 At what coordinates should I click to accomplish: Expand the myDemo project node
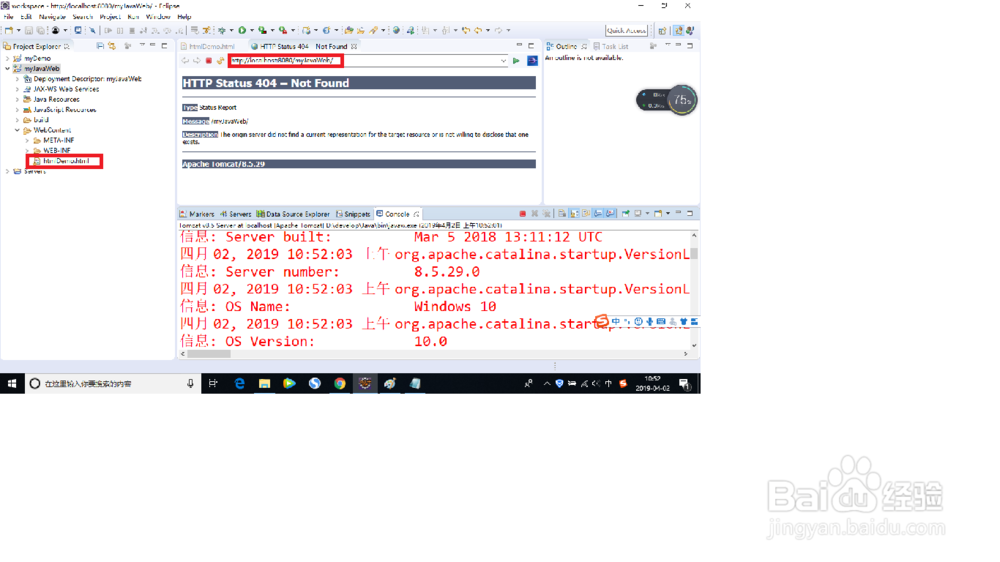[8, 58]
